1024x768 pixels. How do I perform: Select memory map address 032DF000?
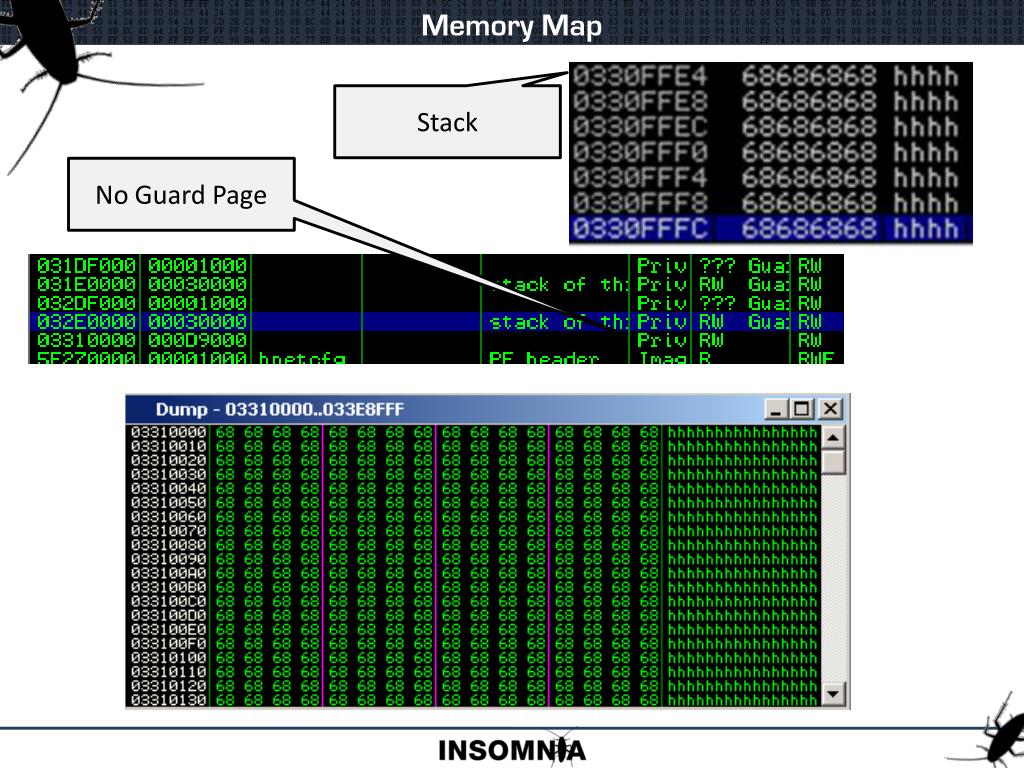86,303
